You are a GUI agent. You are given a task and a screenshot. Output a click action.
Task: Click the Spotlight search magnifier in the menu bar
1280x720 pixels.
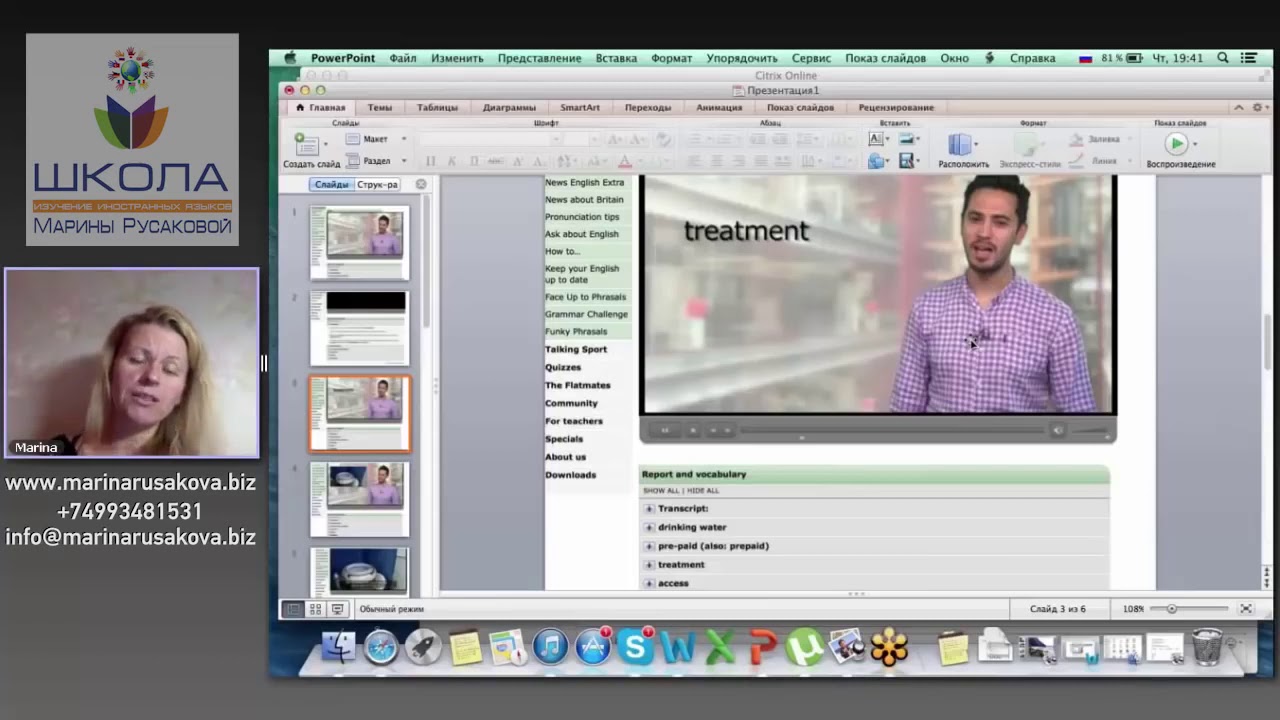[1223, 58]
